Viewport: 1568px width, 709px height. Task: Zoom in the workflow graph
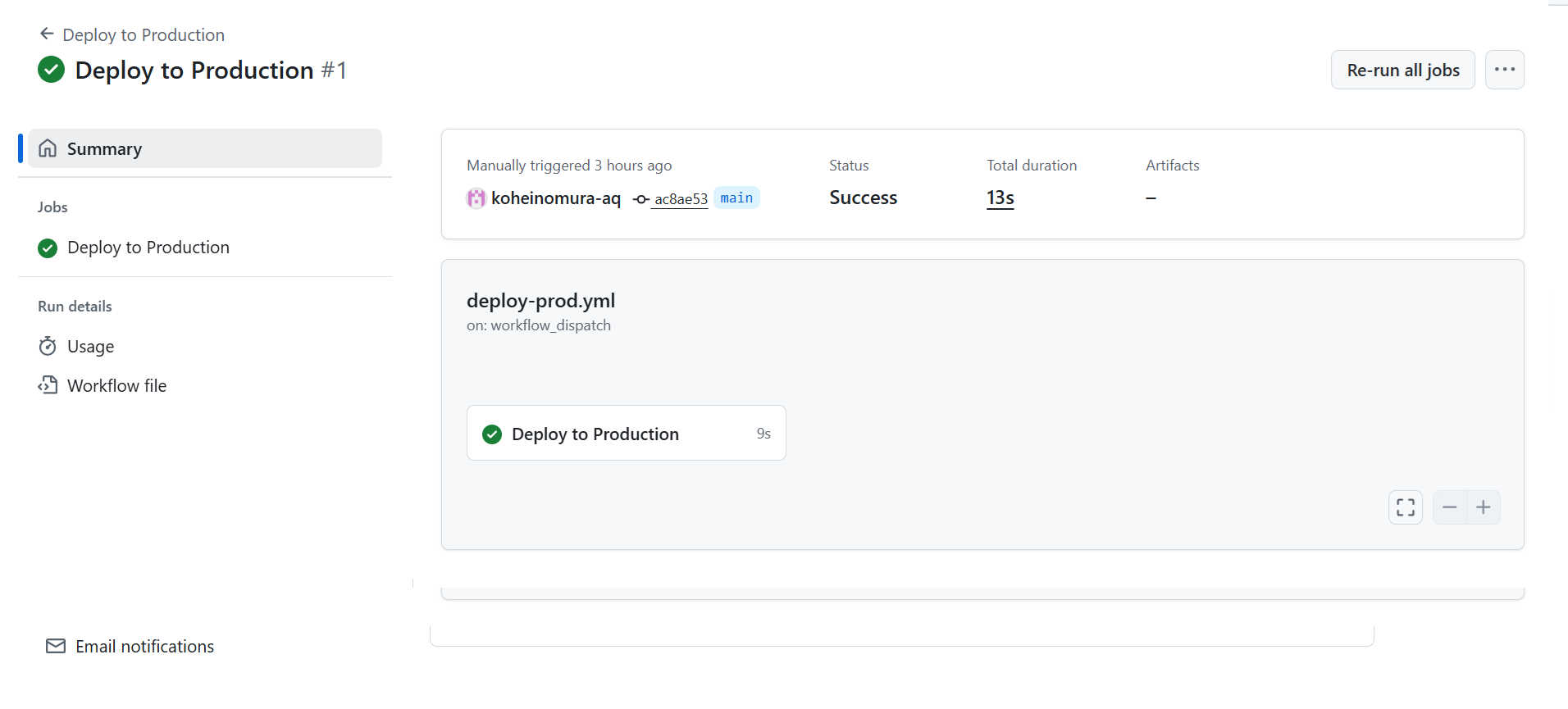pos(1484,507)
